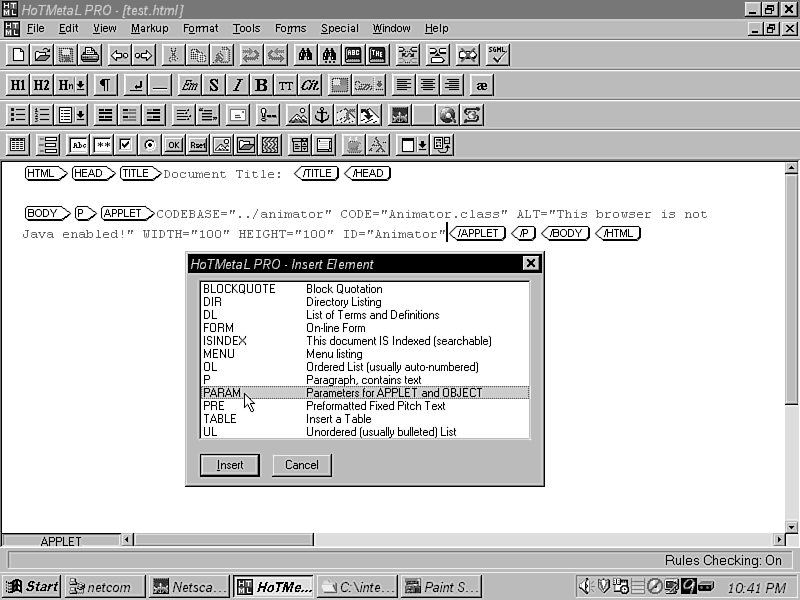Image resolution: width=800 pixels, height=600 pixels.
Task: Apply Heading 2 with the H2 button
Action: [42, 85]
